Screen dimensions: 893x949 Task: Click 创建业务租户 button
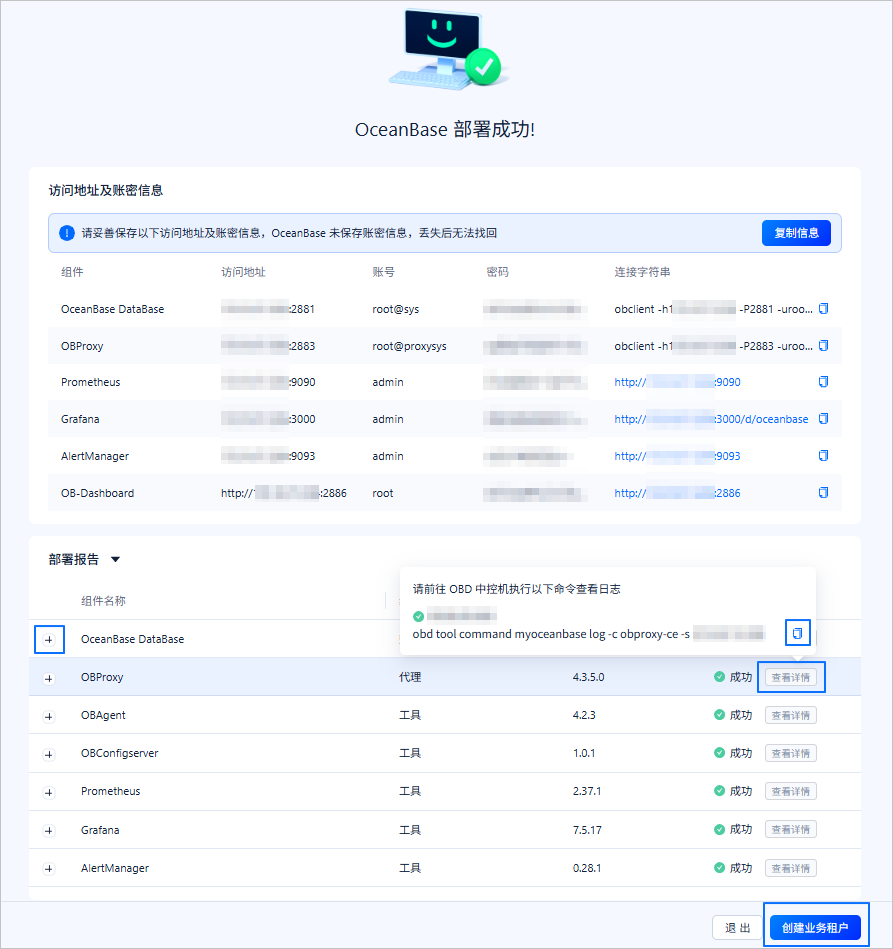(x=815, y=928)
